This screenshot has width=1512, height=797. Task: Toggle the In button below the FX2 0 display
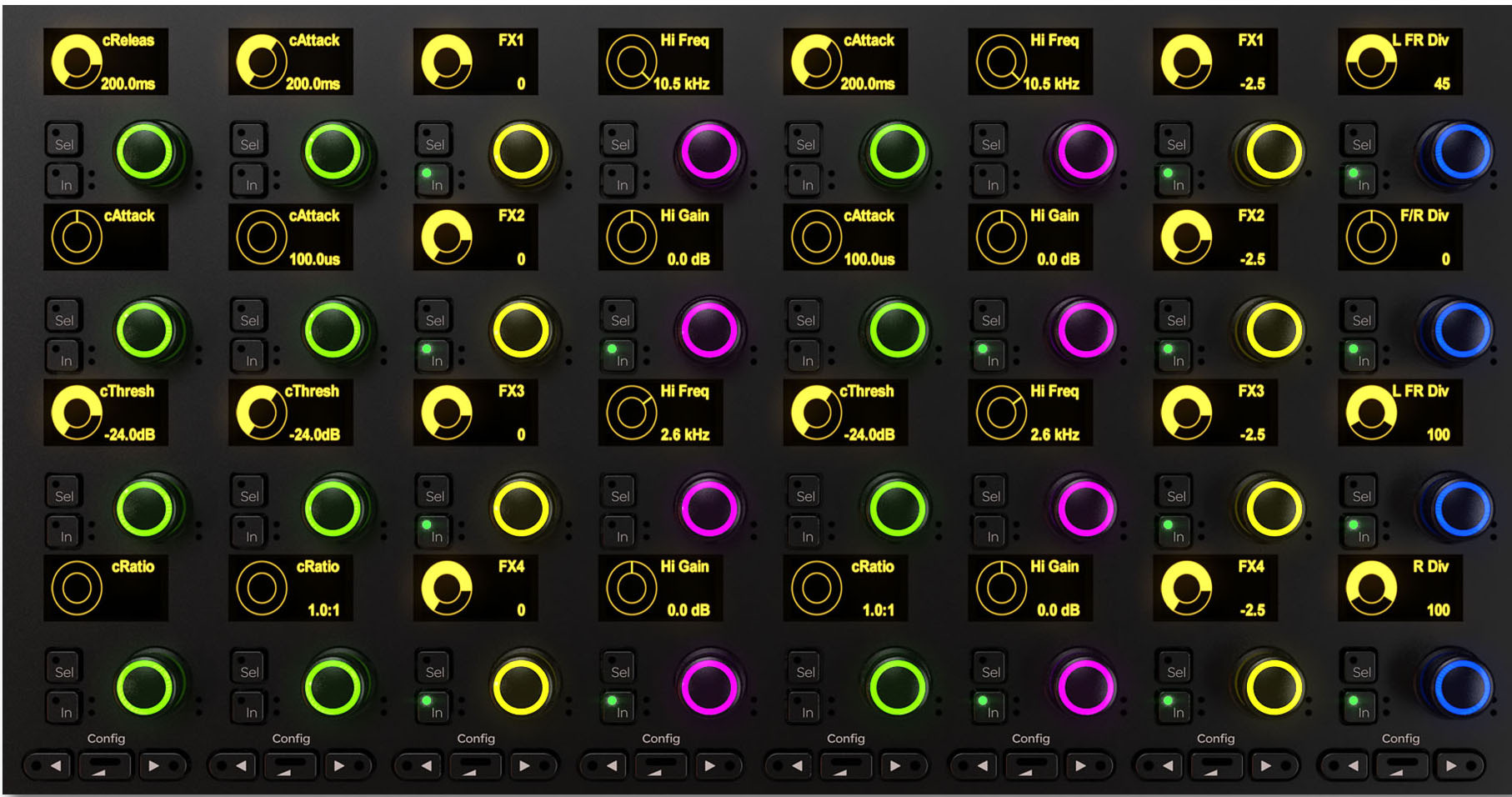coord(433,356)
